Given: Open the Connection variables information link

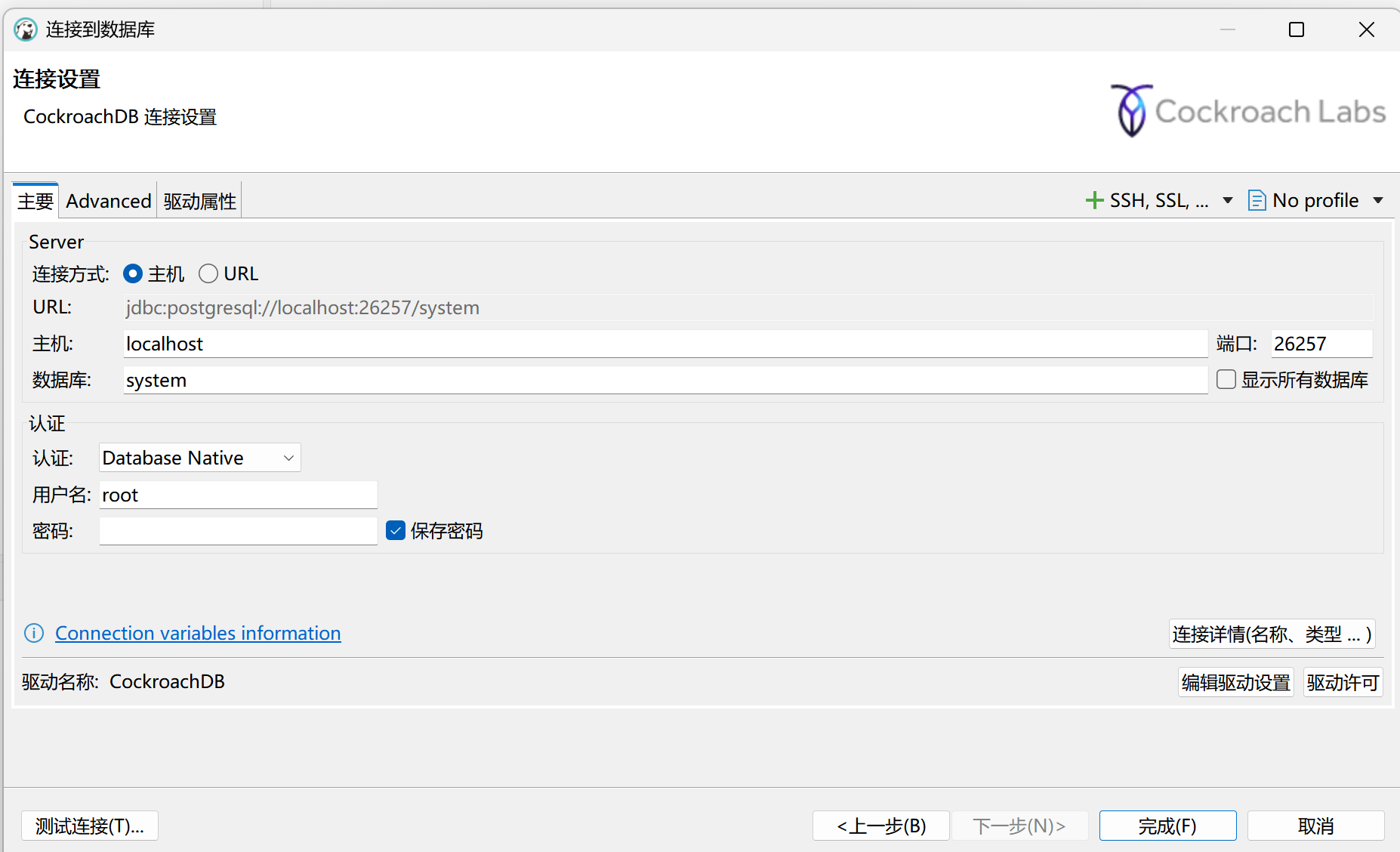Looking at the screenshot, I should (197, 633).
